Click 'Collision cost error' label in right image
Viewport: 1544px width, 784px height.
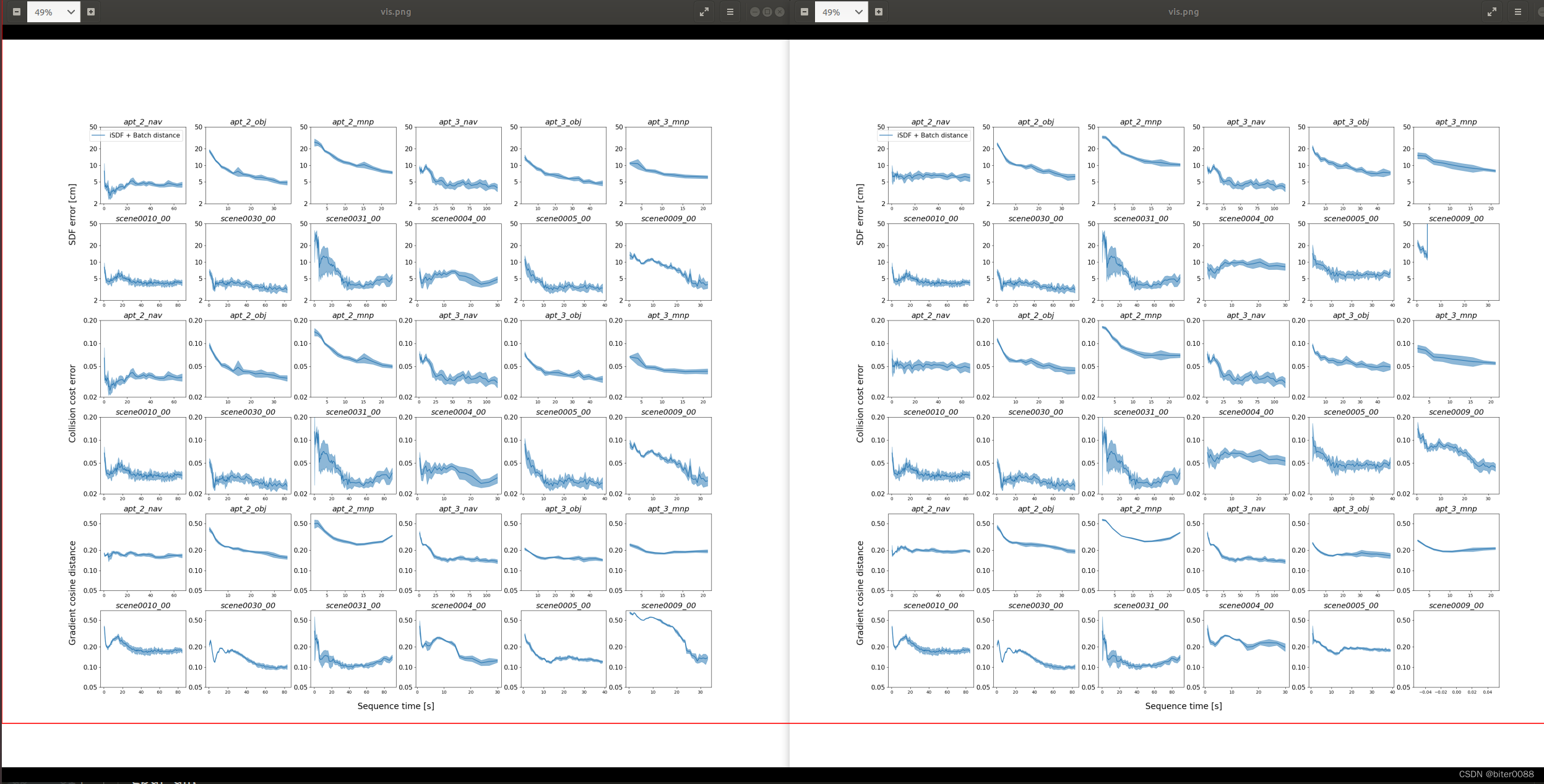(x=860, y=403)
